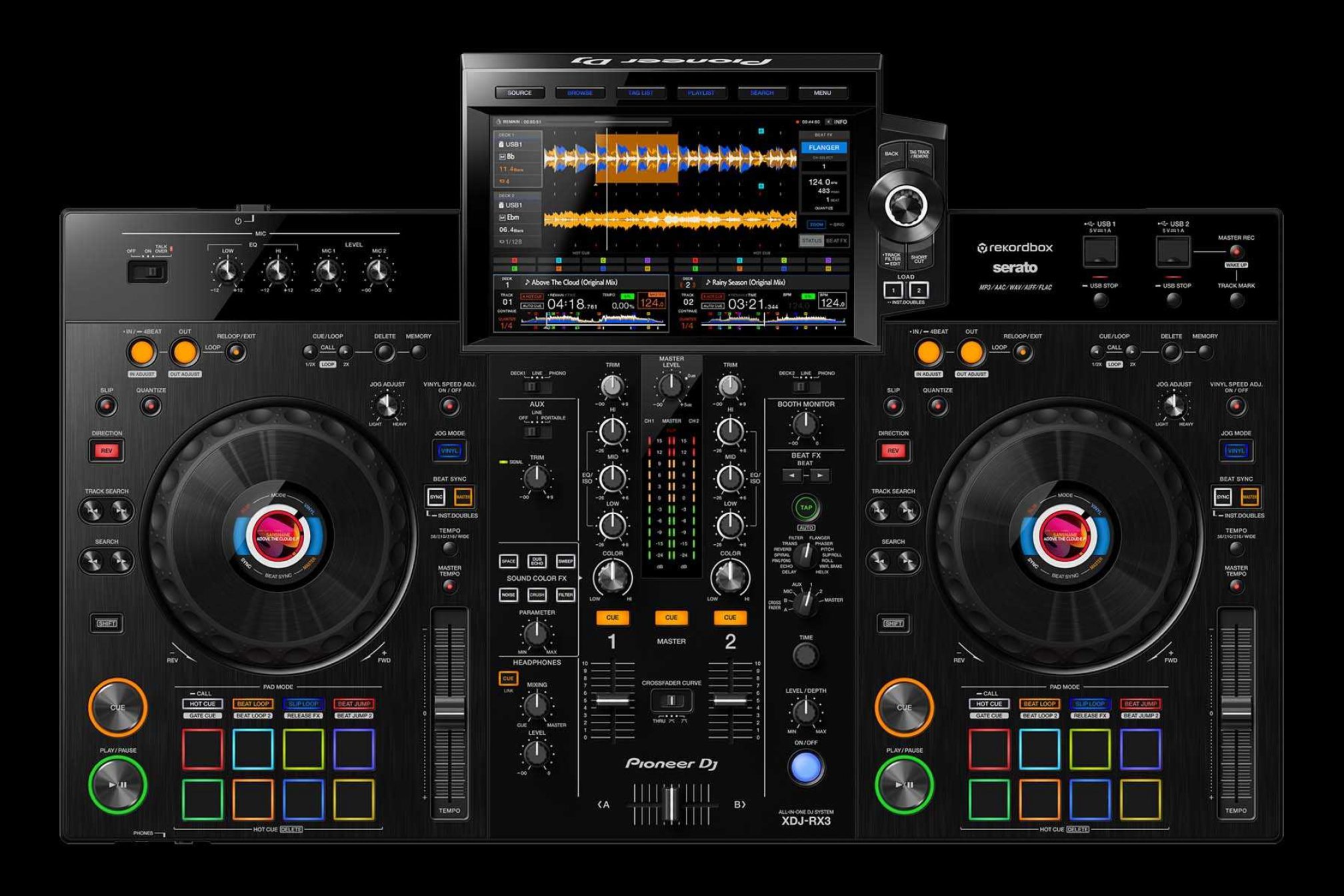The image size is (1344, 896).
Task: Open the MENU button on the display
Action: [x=823, y=93]
